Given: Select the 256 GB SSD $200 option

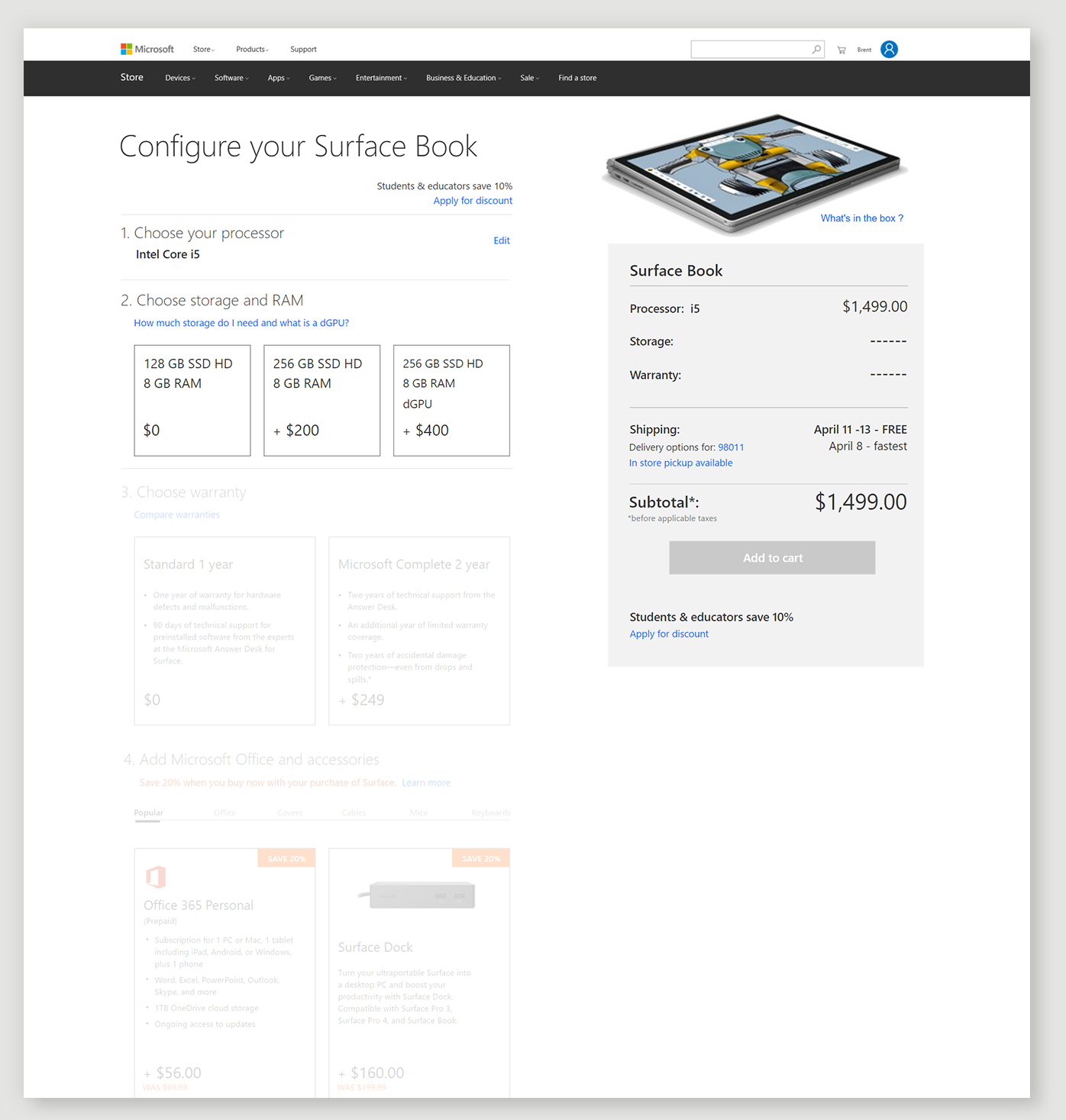Looking at the screenshot, I should tap(322, 400).
